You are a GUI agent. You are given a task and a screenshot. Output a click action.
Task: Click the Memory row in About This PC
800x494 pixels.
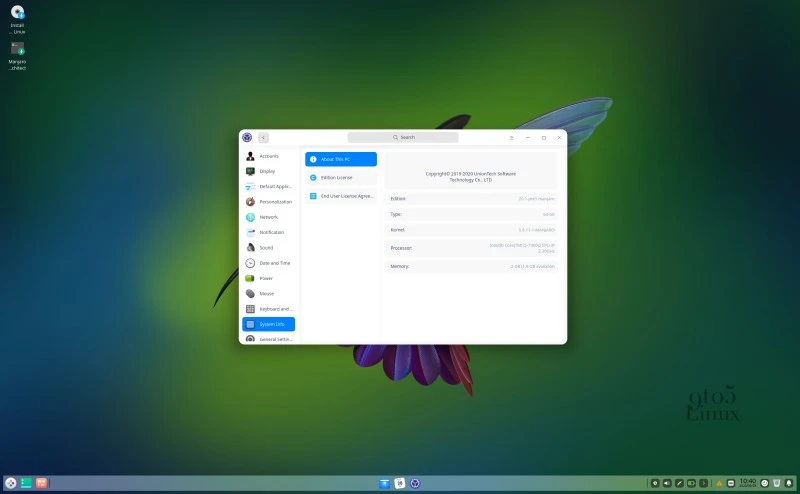471,266
